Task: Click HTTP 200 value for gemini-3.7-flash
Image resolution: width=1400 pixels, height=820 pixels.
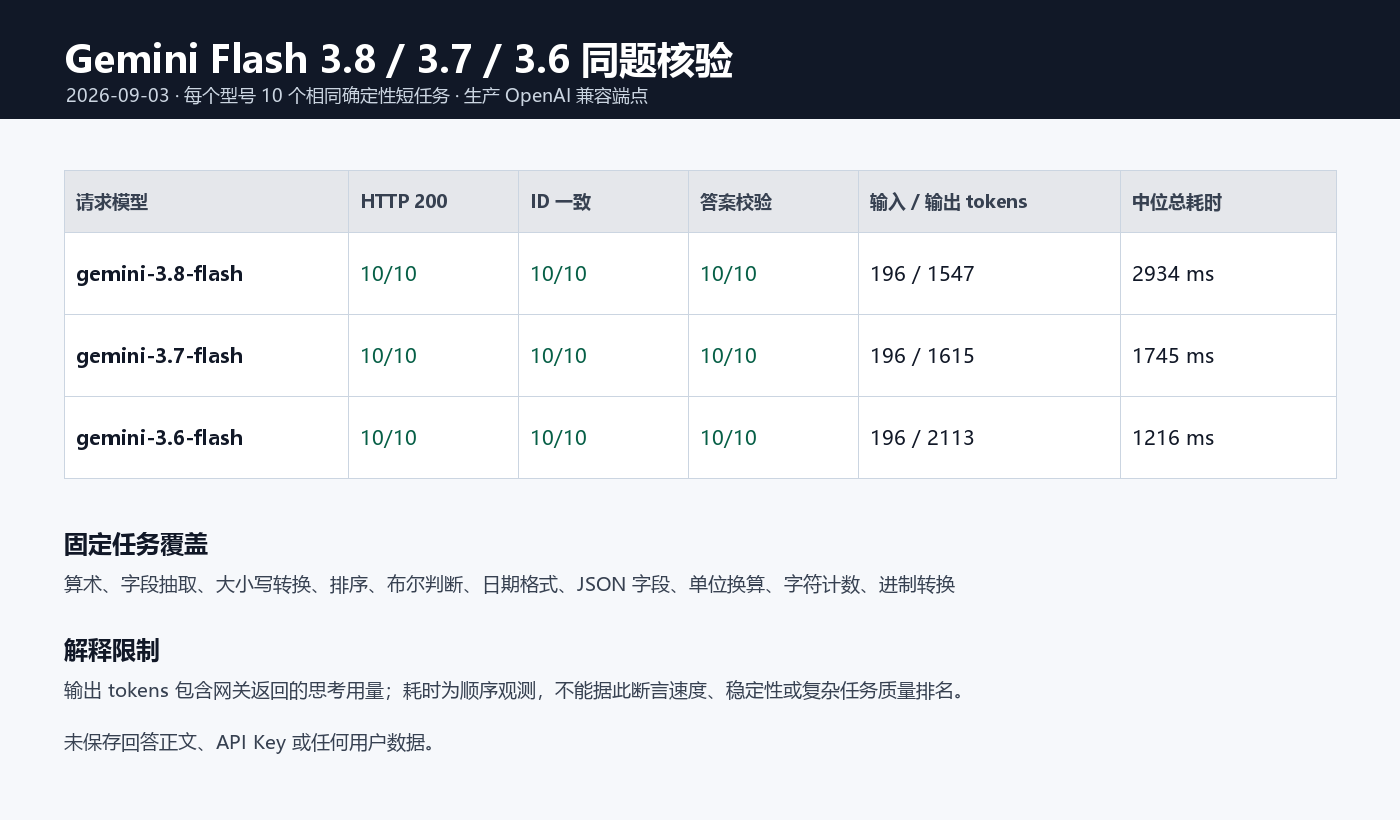Action: (389, 356)
